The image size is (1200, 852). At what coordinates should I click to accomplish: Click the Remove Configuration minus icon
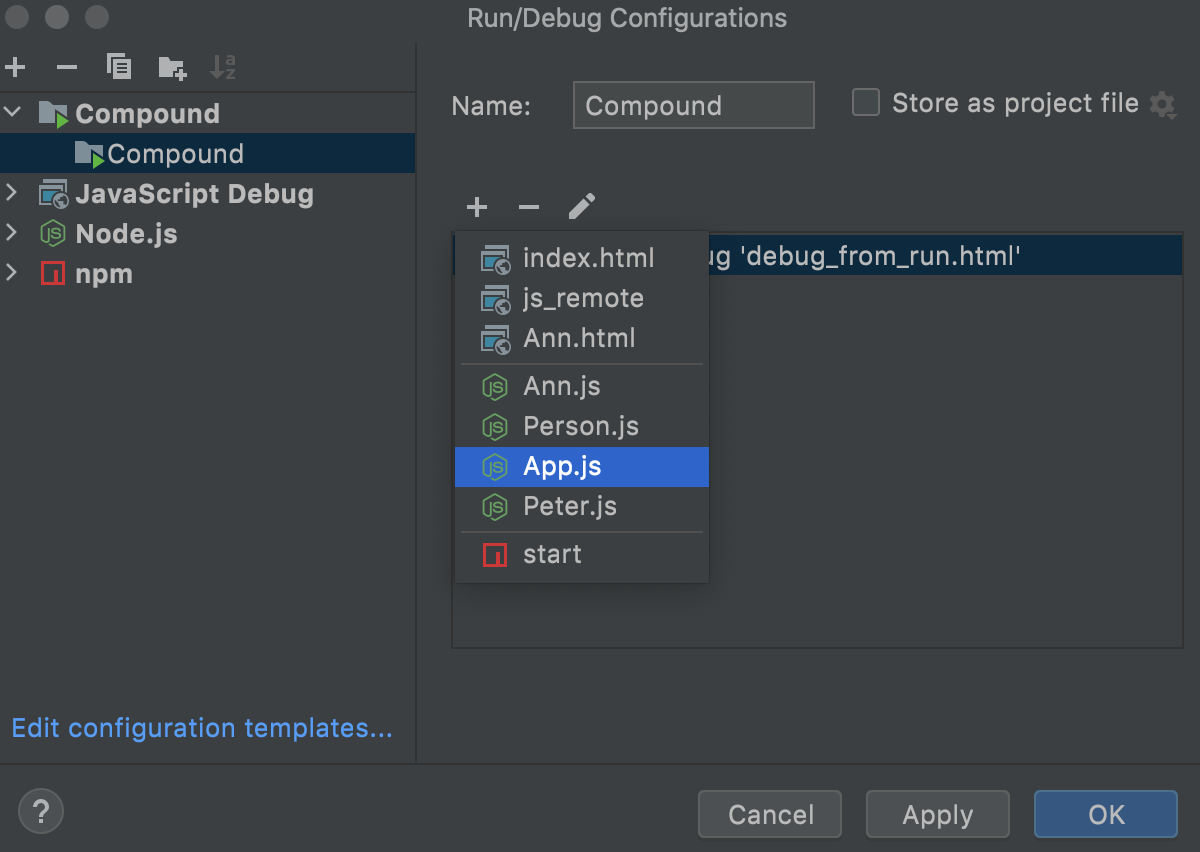pos(67,68)
